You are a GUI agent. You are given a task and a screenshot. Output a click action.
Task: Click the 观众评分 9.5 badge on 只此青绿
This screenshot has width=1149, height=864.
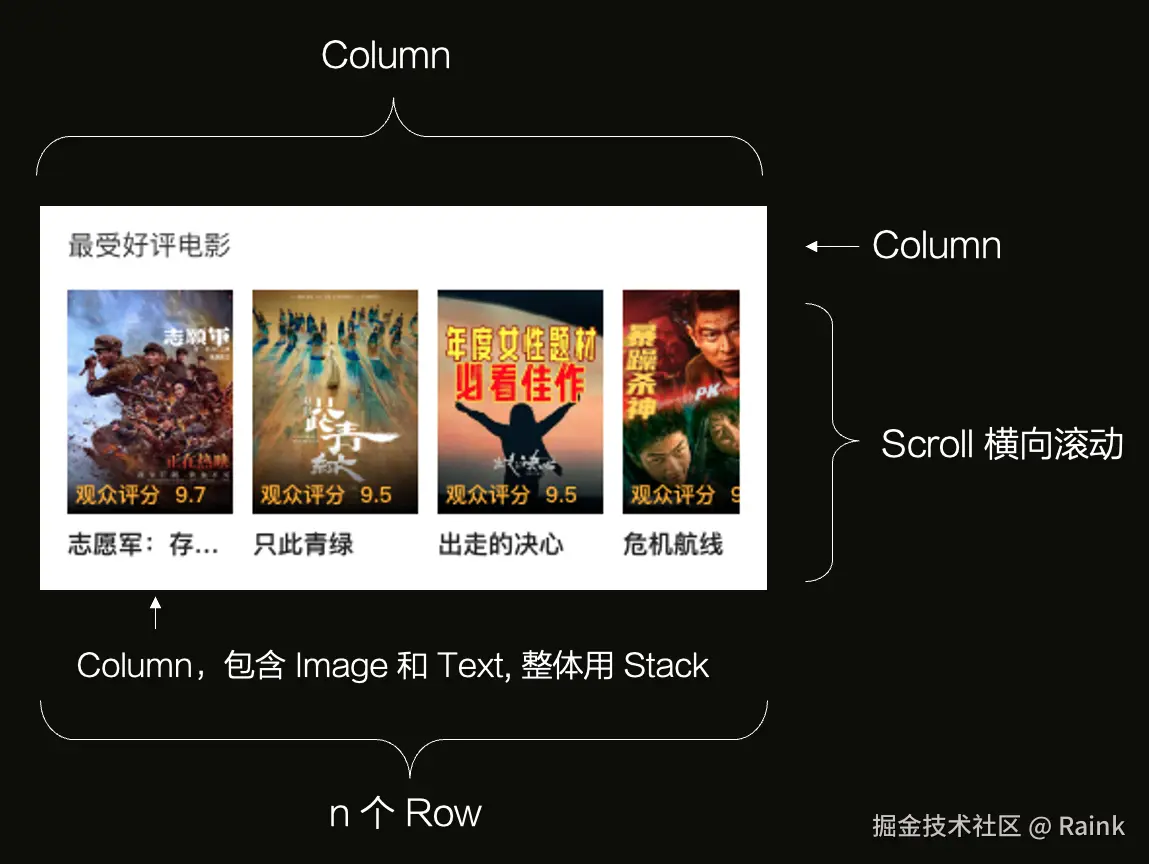pos(326,495)
